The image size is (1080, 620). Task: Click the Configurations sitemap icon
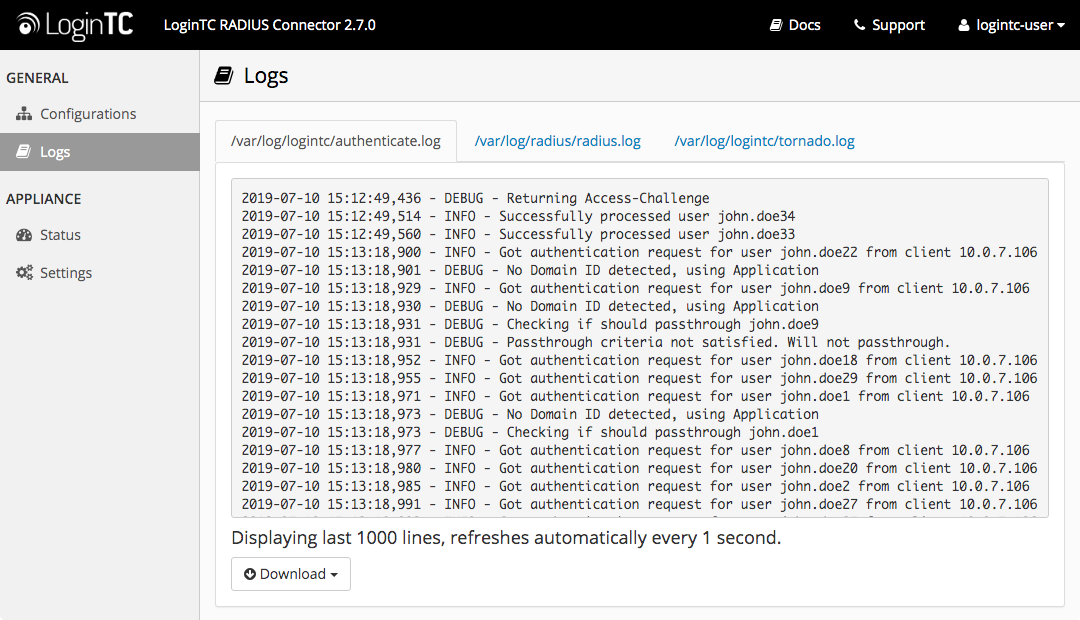click(x=24, y=114)
